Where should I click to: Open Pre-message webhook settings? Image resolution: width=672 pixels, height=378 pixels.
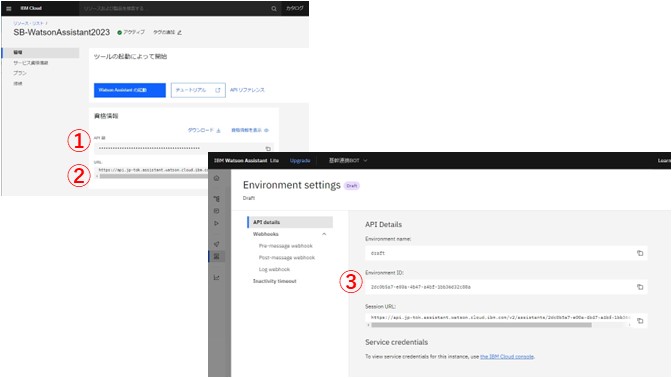tap(285, 246)
